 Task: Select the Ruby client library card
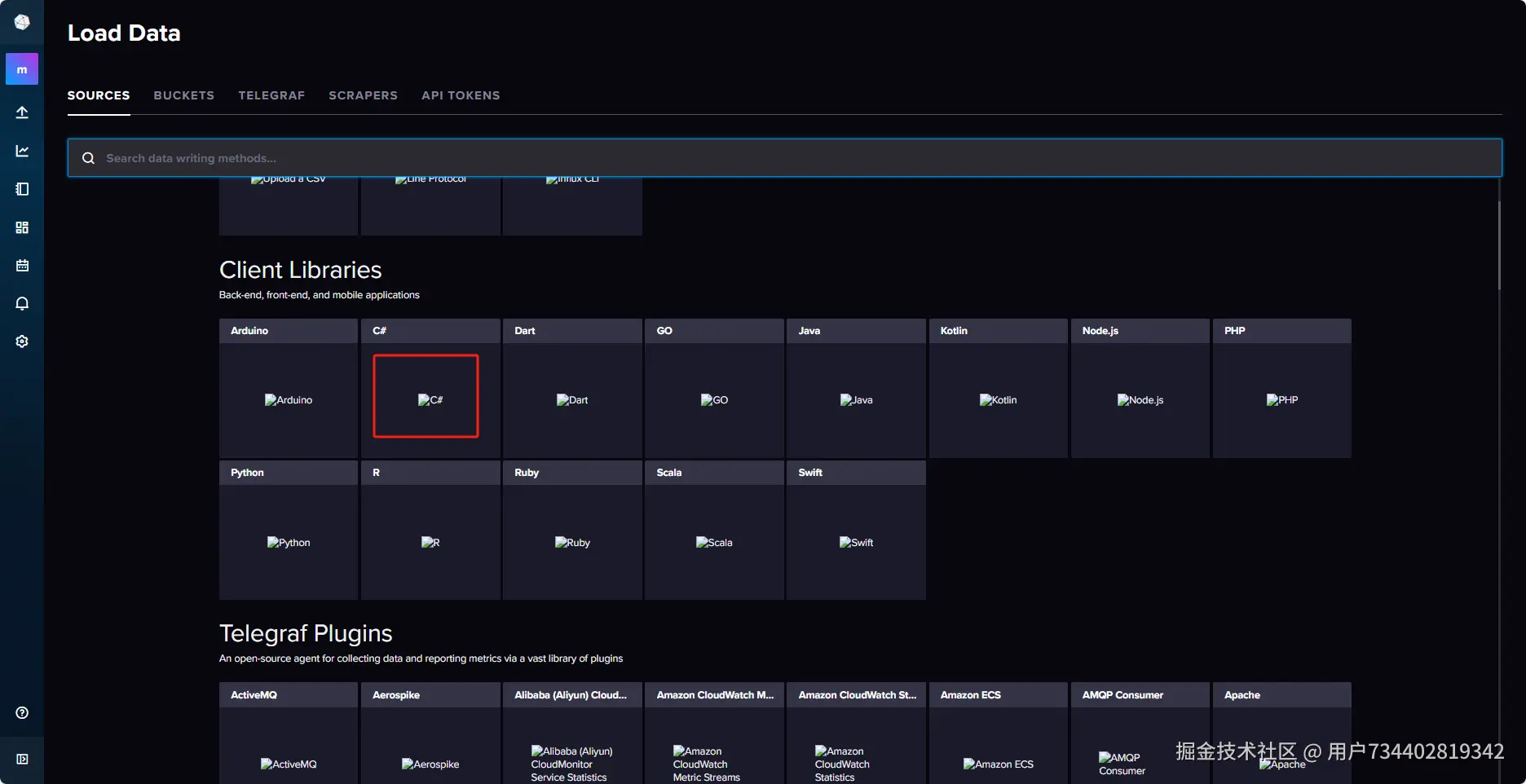point(572,530)
